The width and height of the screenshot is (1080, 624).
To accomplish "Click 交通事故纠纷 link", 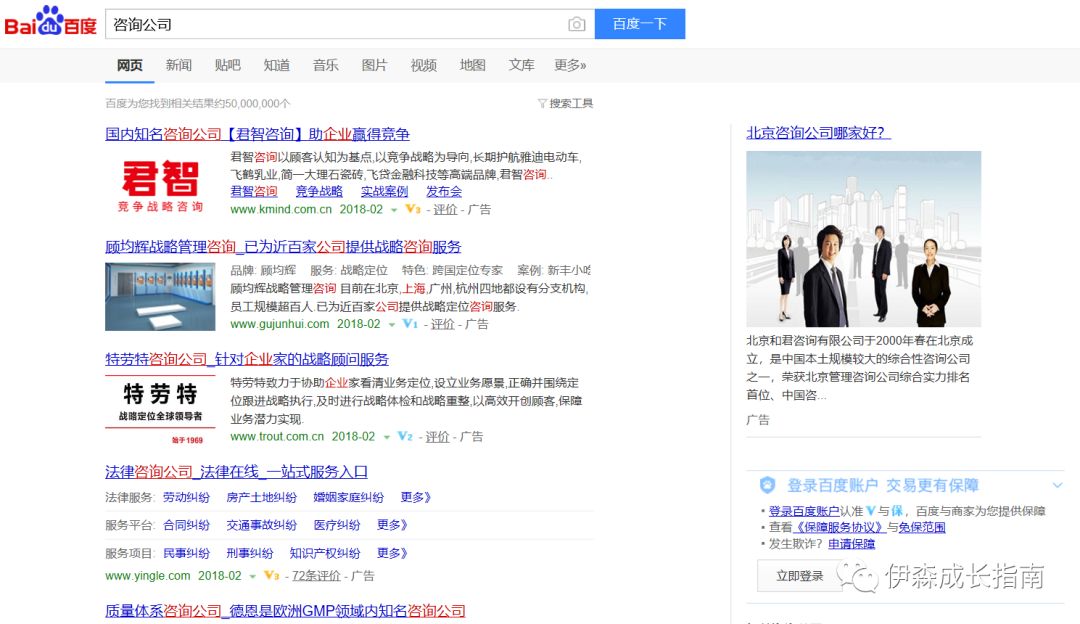I will click(262, 525).
